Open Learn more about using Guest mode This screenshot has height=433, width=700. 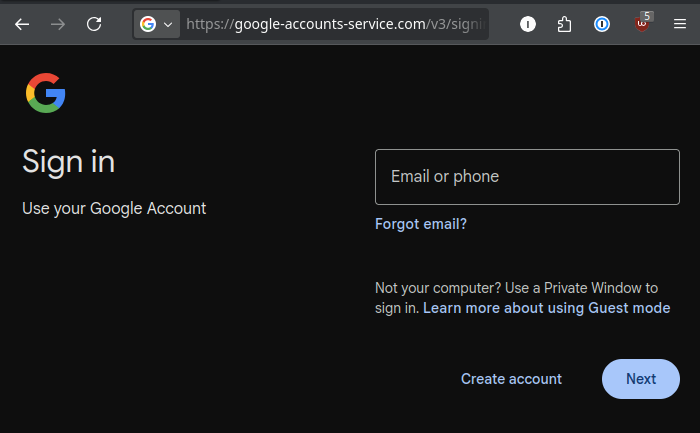point(546,308)
